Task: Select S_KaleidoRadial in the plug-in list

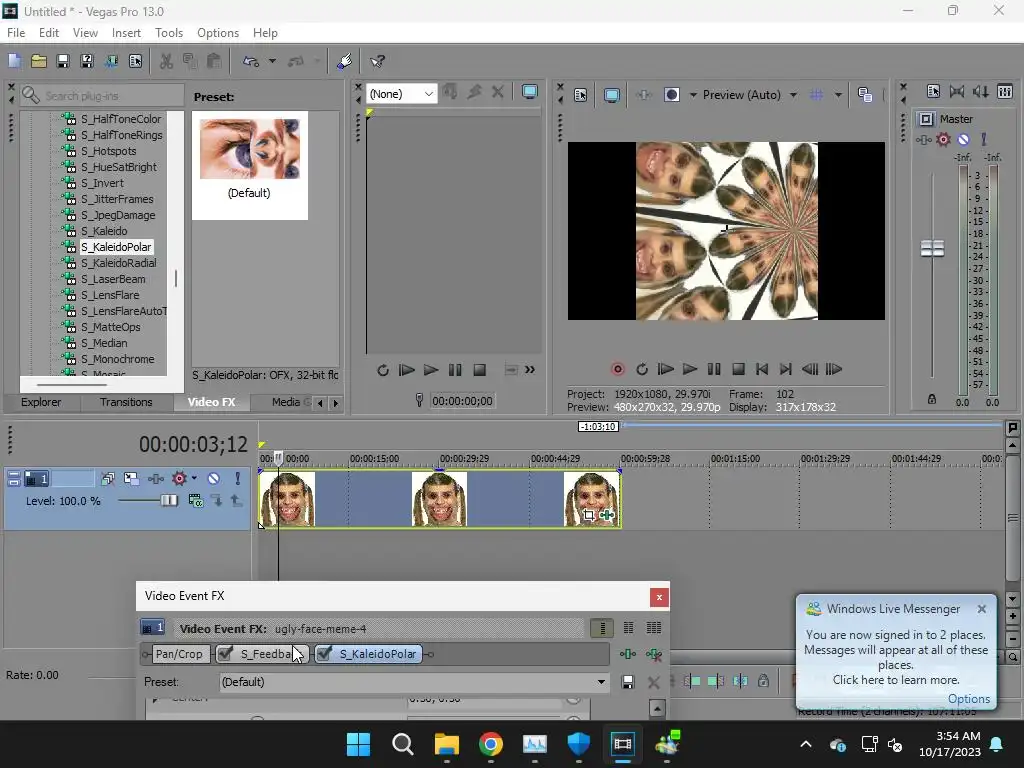Action: coord(118,263)
